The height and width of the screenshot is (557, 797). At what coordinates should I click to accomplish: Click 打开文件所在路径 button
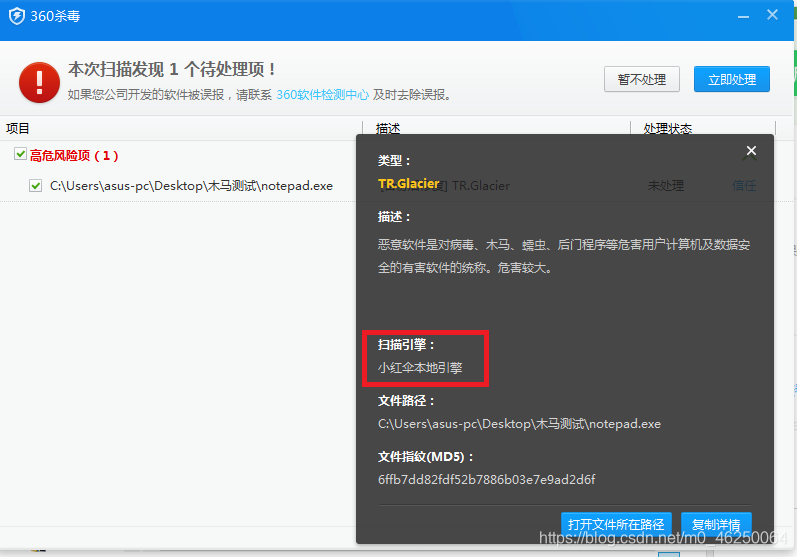coord(616,524)
